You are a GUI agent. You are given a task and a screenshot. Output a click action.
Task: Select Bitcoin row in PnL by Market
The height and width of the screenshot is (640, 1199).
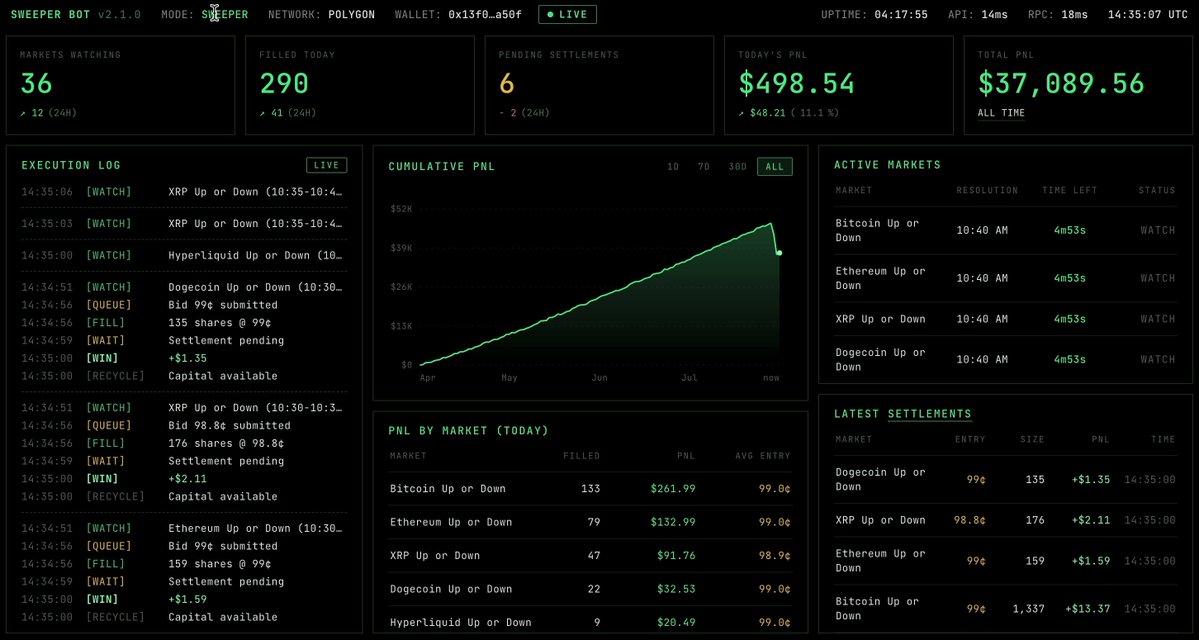(x=590, y=489)
